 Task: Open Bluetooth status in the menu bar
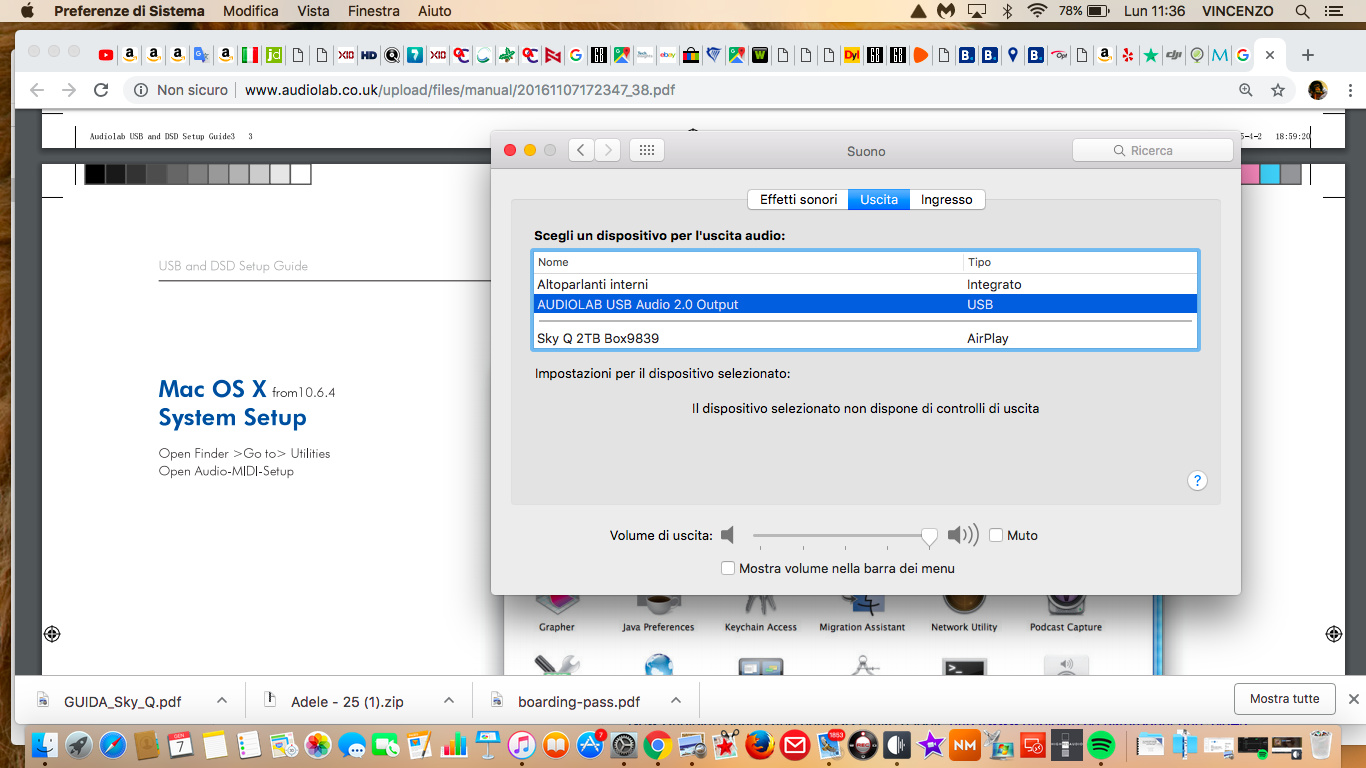[x=1008, y=11]
